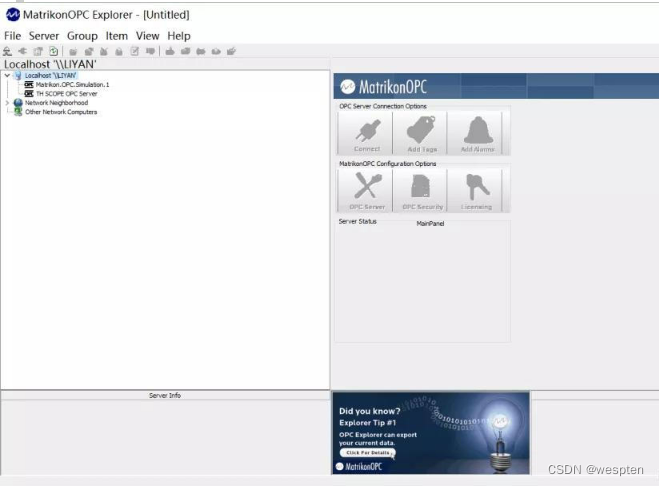
Task: Open the Item menu
Action: point(116,36)
